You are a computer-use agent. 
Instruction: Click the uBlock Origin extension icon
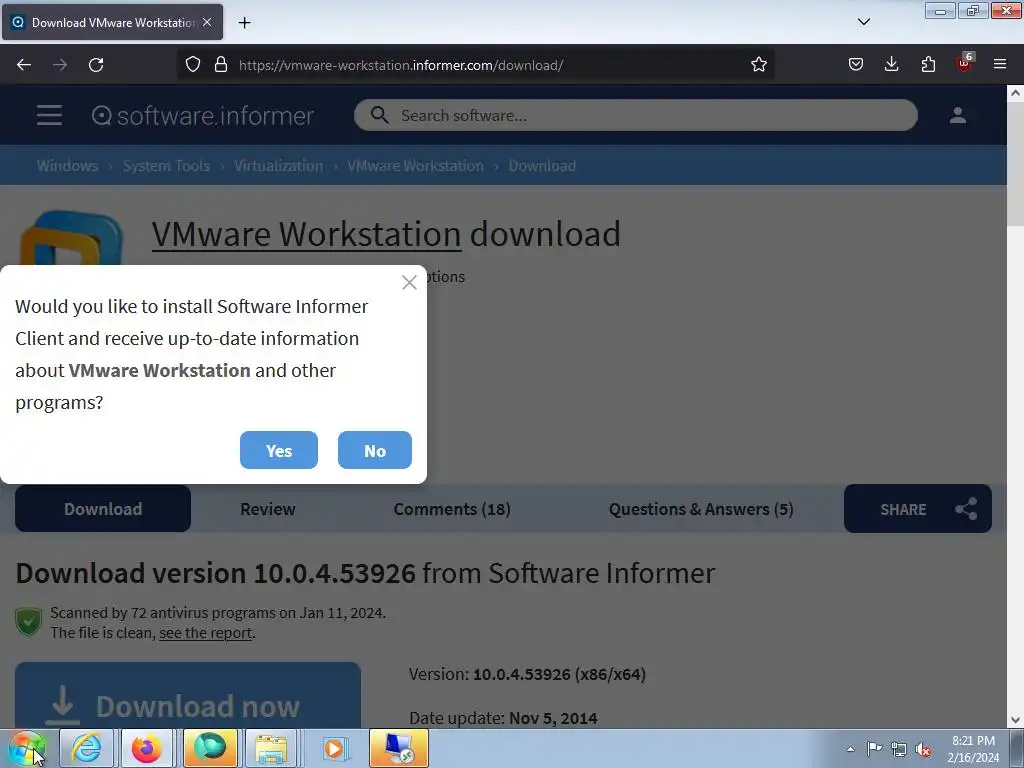pos(965,63)
